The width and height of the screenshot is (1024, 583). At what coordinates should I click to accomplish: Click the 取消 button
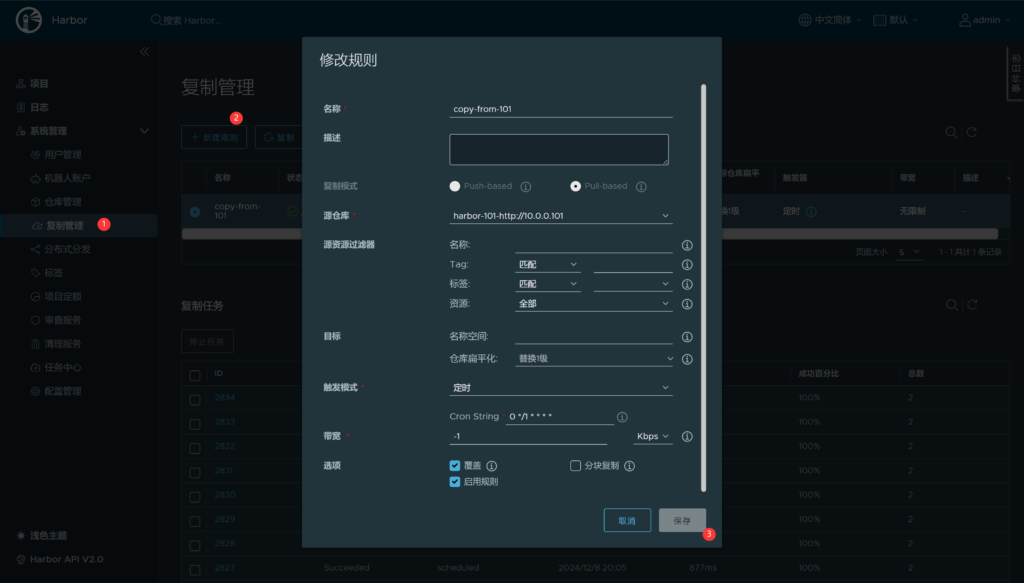pyautogui.click(x=627, y=520)
